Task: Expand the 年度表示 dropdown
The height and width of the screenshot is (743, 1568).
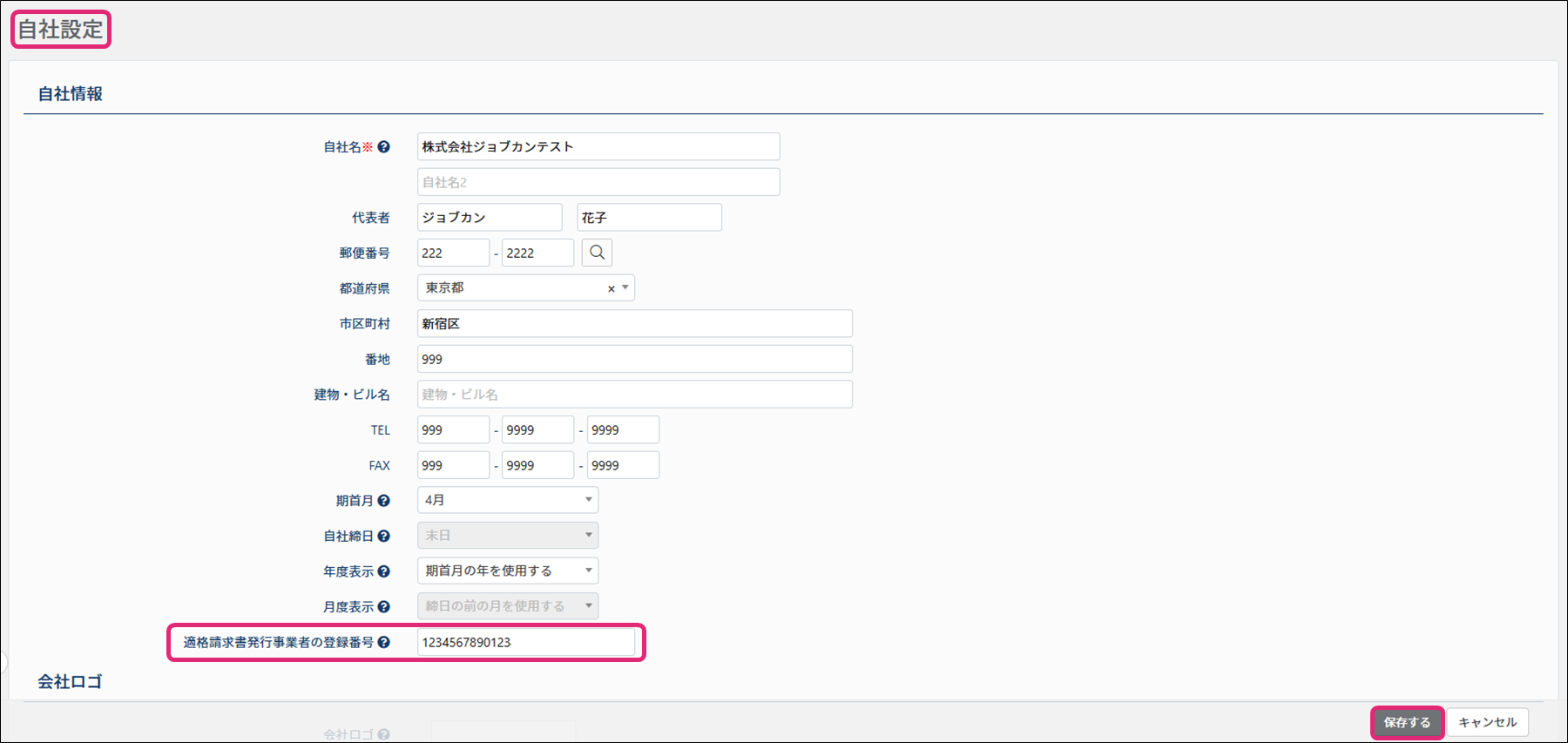Action: point(507,571)
